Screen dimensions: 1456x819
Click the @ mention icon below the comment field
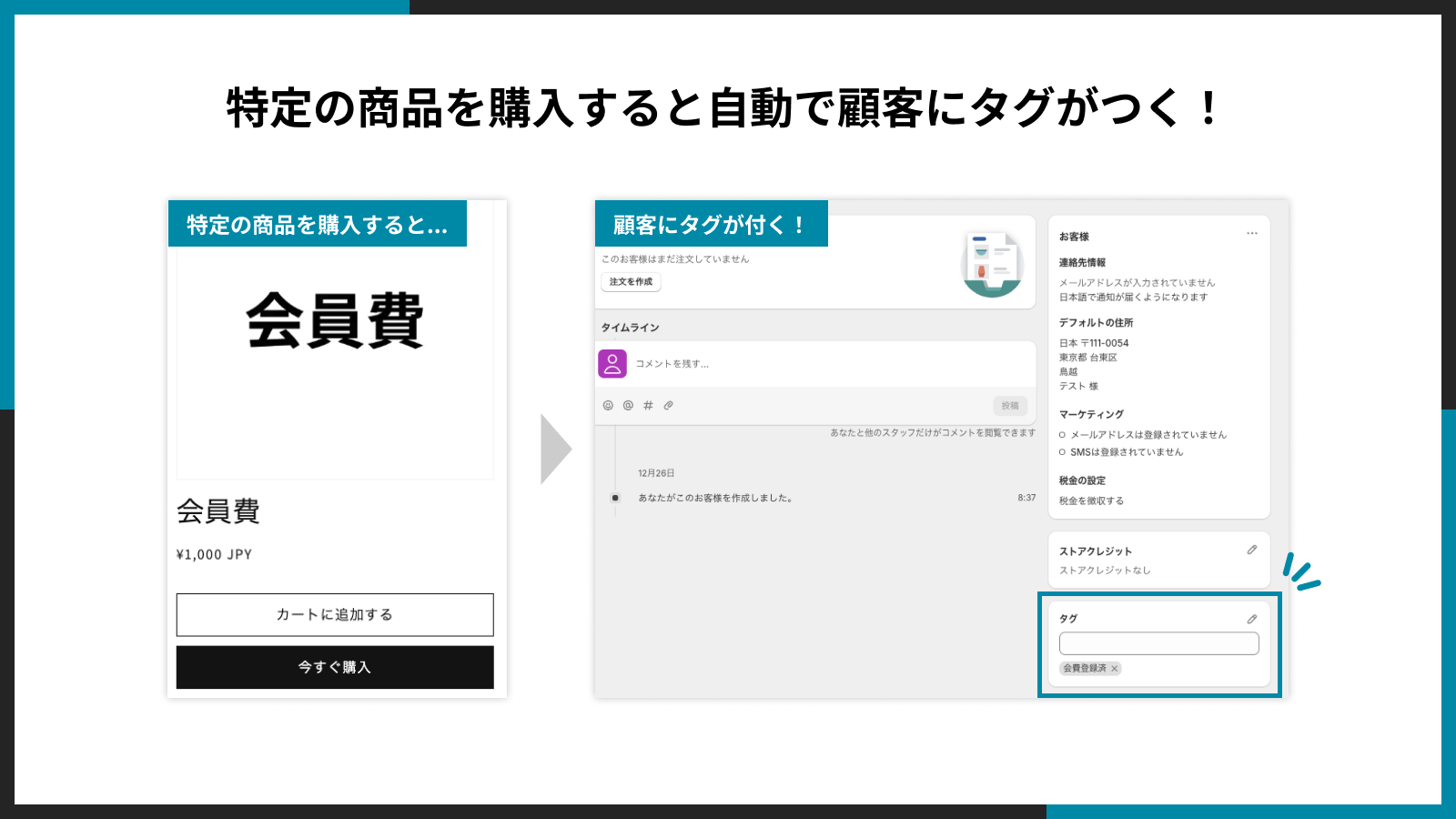pyautogui.click(x=627, y=406)
